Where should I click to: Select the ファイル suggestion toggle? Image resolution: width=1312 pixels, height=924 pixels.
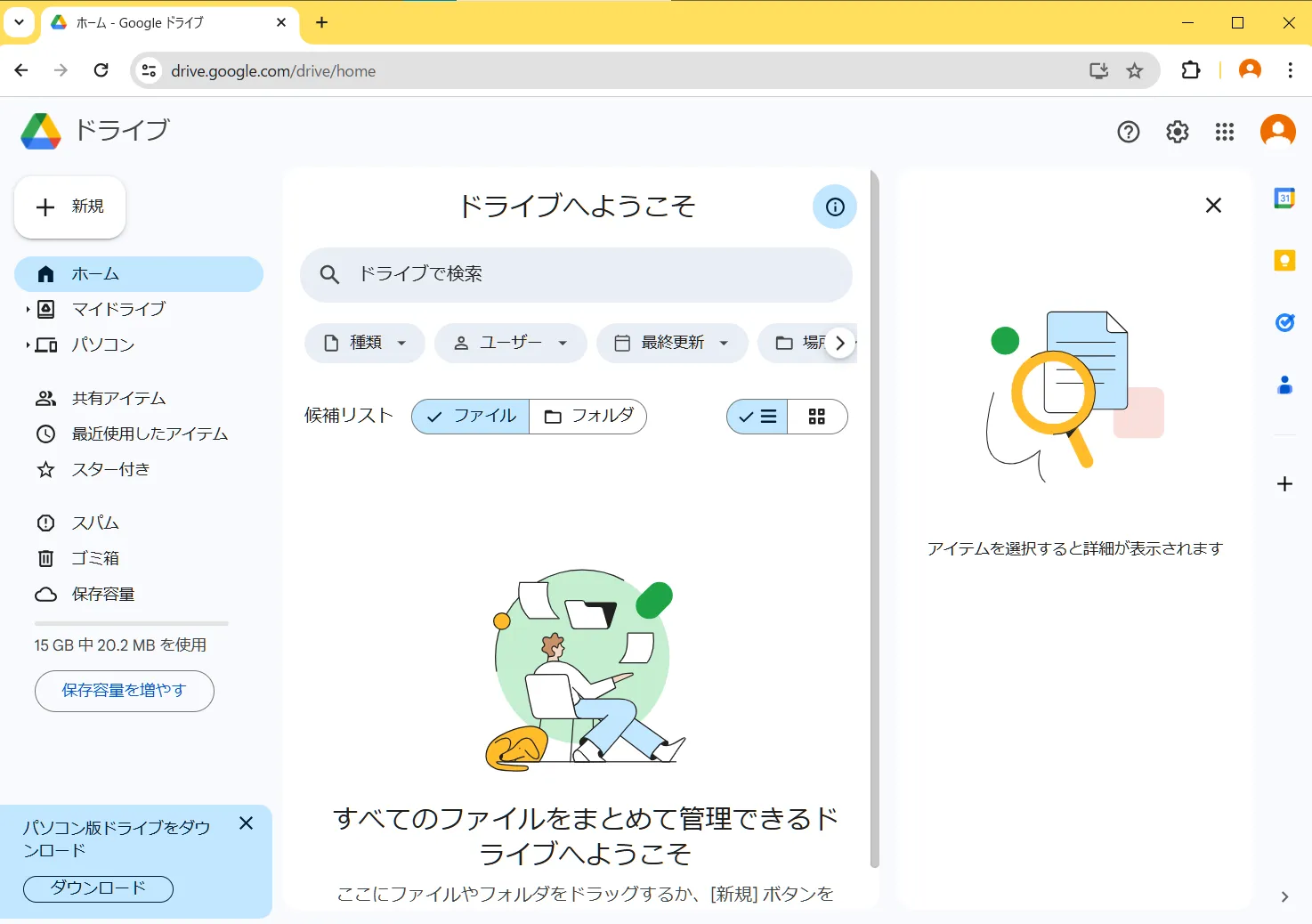pyautogui.click(x=471, y=416)
